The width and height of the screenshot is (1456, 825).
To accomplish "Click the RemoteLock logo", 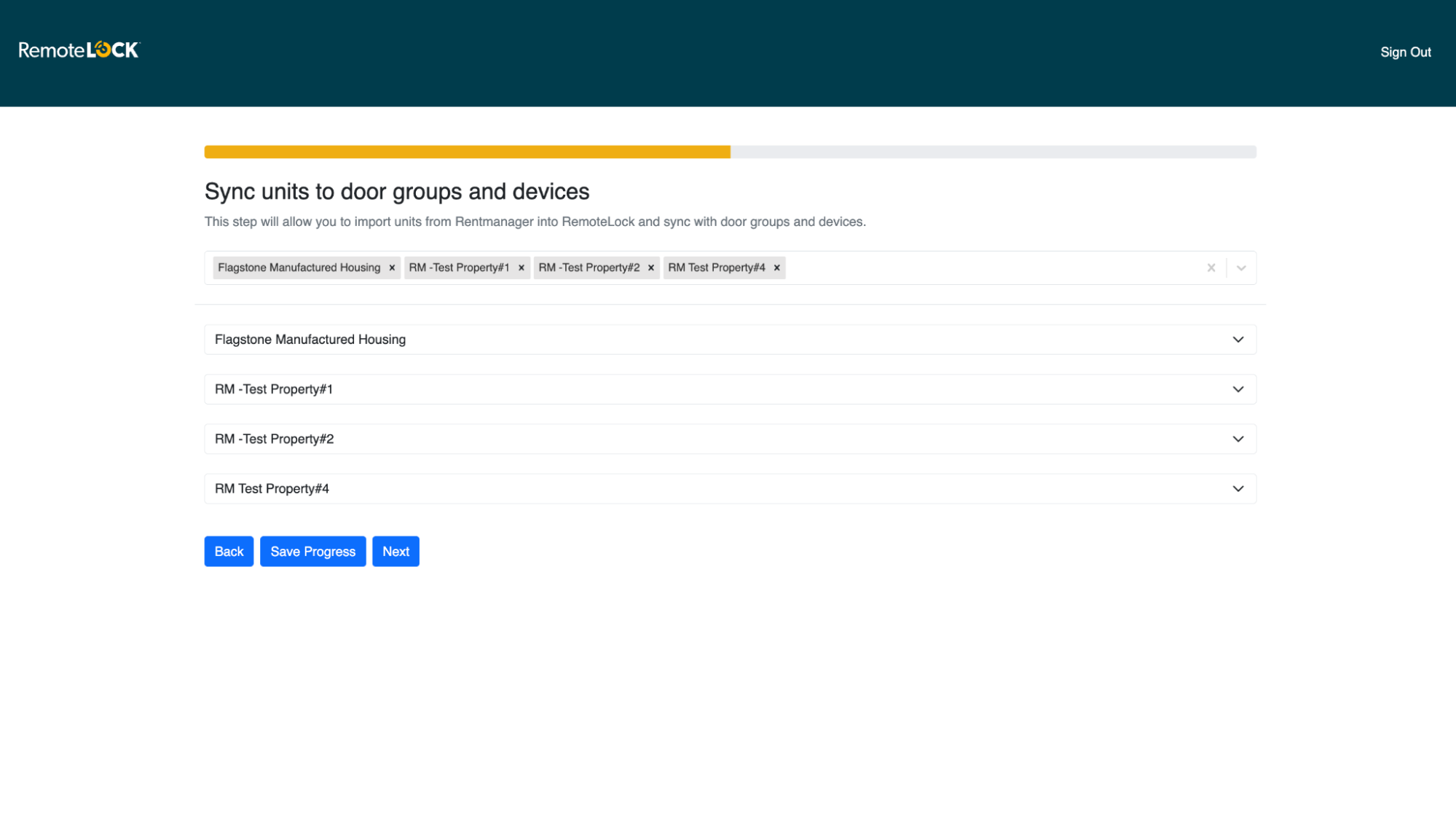I will click(78, 50).
